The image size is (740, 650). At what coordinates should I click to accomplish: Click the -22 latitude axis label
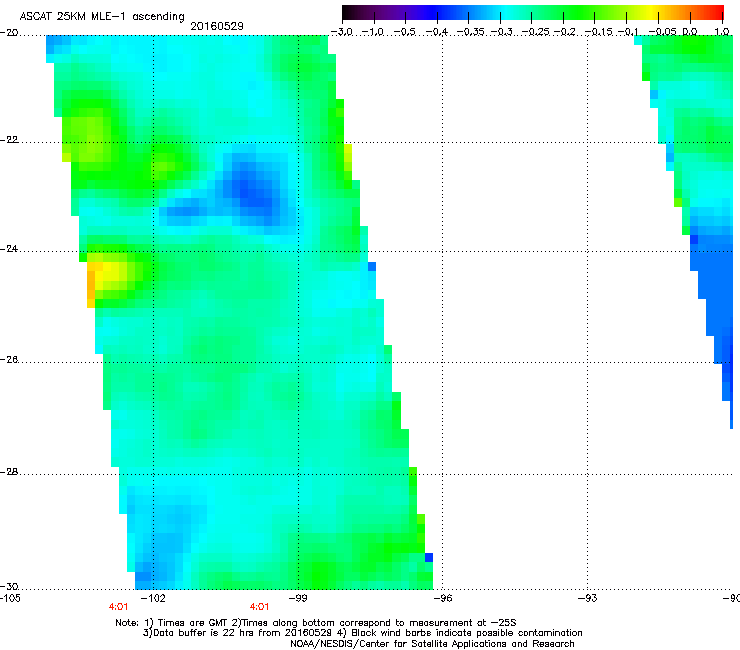tap(9, 140)
